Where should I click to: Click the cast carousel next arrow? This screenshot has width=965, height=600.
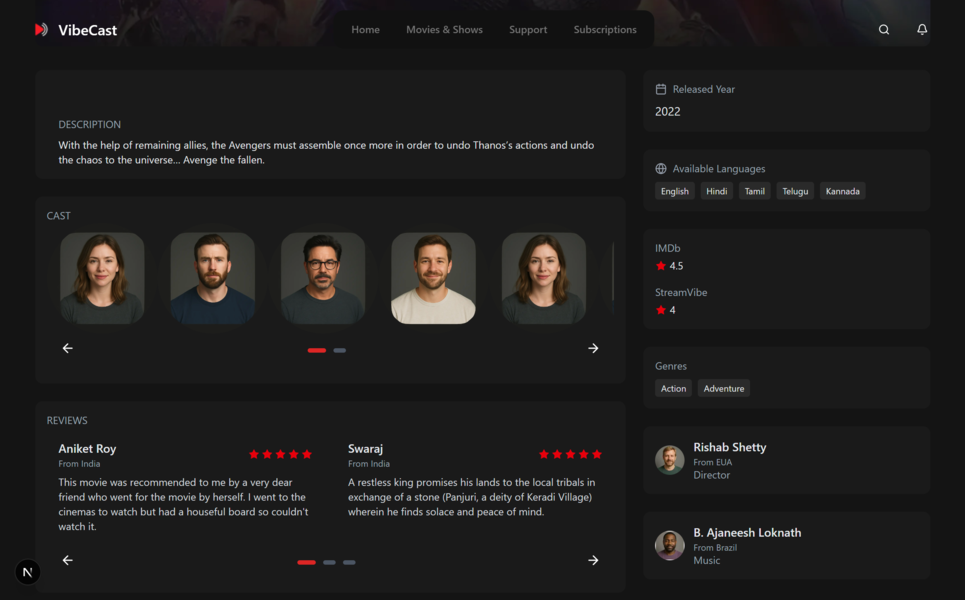pos(593,348)
